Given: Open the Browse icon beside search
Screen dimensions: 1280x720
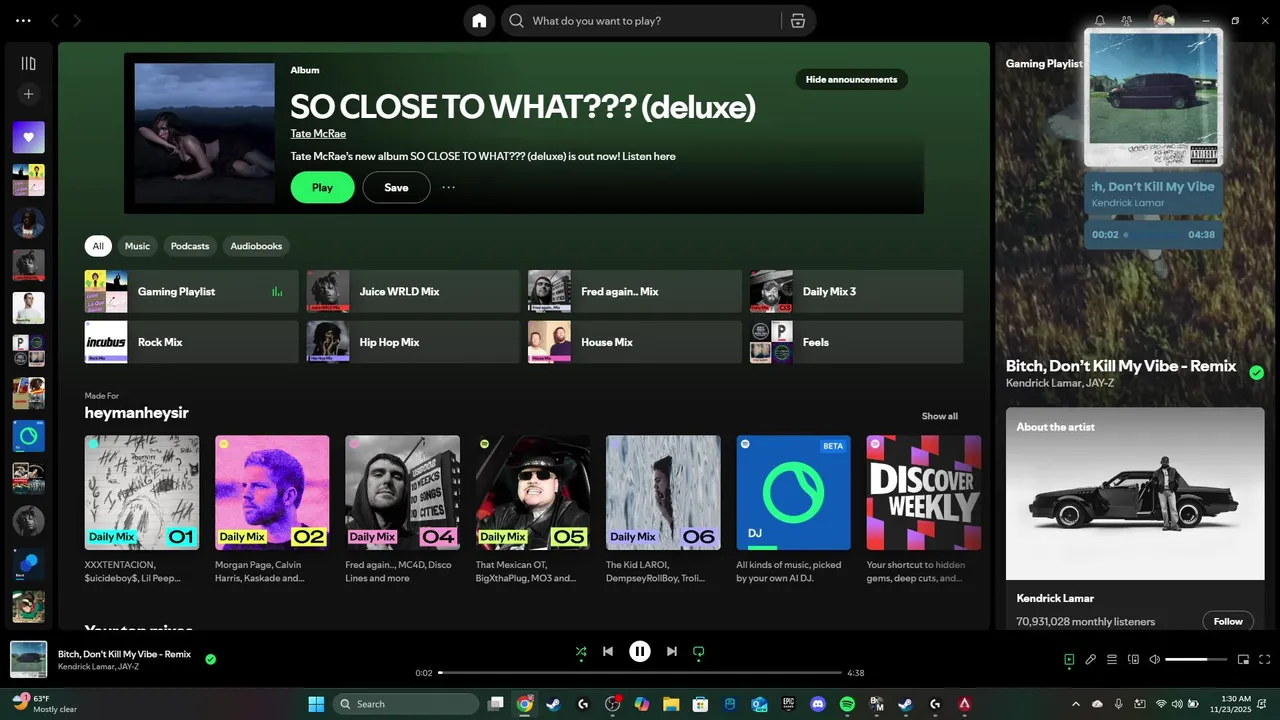Looking at the screenshot, I should 797,21.
